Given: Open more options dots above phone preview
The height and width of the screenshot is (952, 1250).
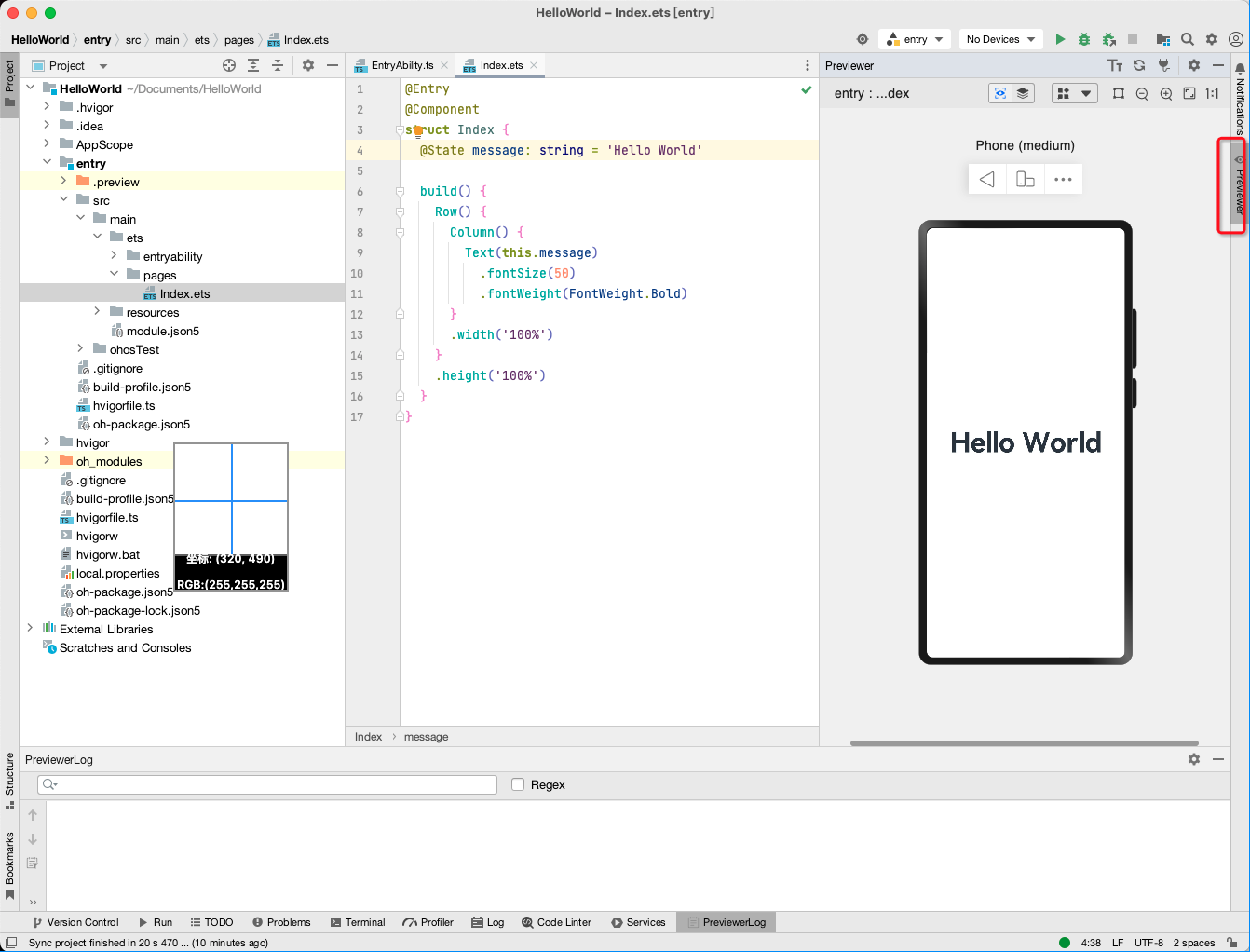Looking at the screenshot, I should 1063,179.
